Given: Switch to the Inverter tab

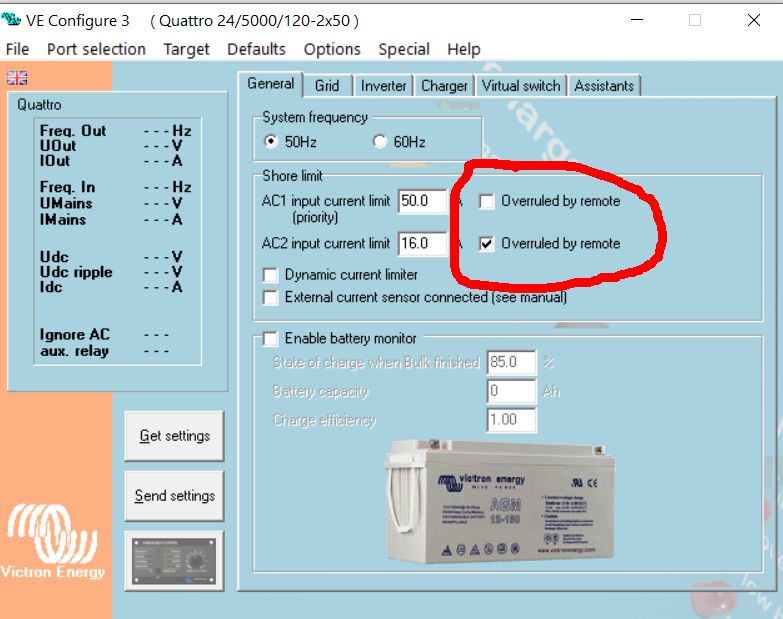Looking at the screenshot, I should (384, 86).
